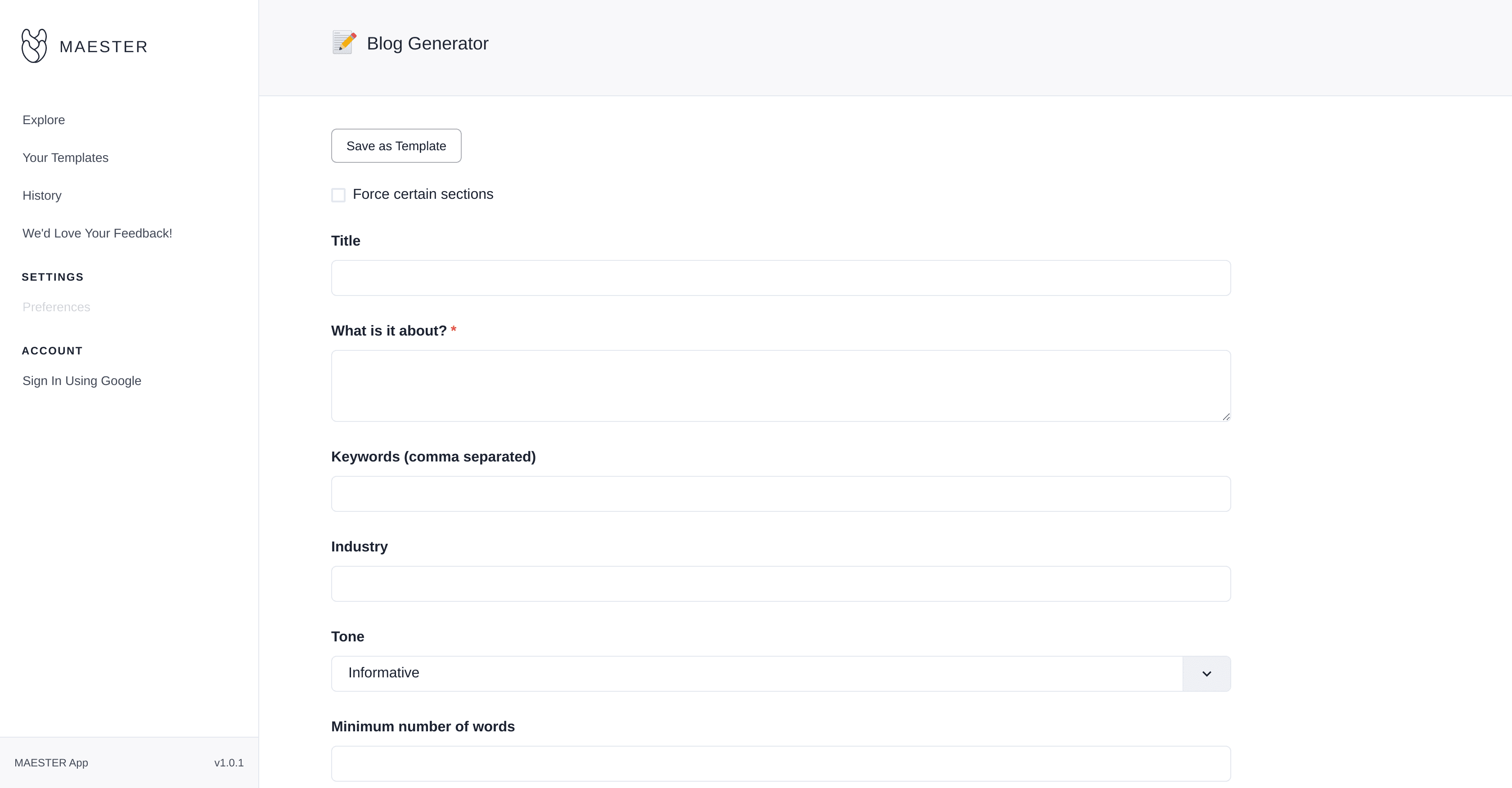
Task: Open Preferences under Settings
Action: pos(56,307)
